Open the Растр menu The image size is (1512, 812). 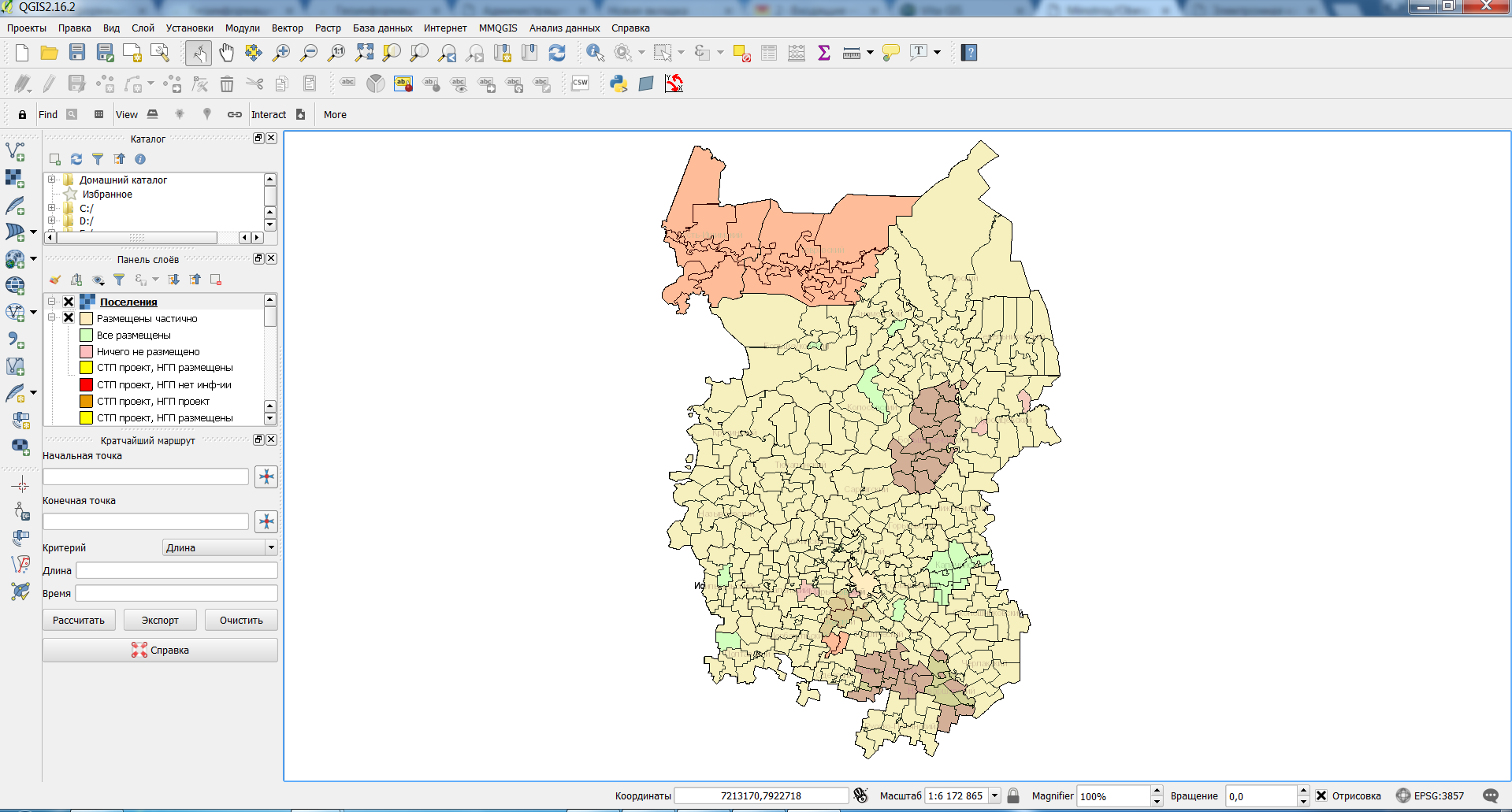tap(328, 28)
